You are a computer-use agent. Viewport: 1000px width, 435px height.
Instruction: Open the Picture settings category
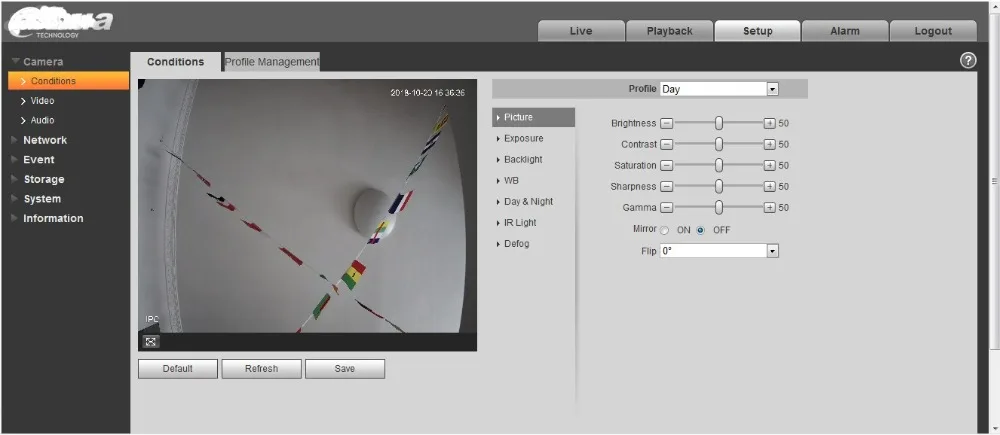[533, 117]
